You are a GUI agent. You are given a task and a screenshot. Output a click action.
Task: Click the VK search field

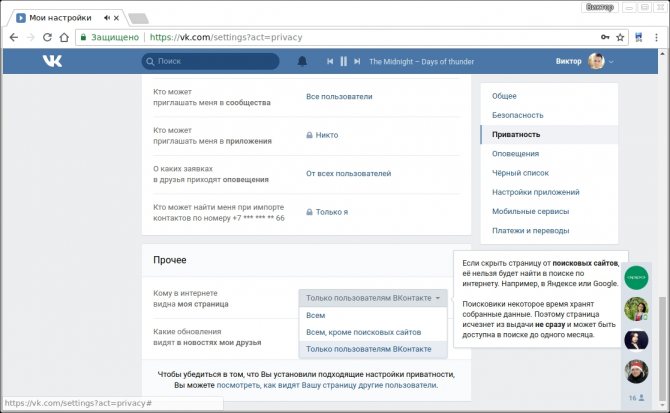(x=211, y=62)
